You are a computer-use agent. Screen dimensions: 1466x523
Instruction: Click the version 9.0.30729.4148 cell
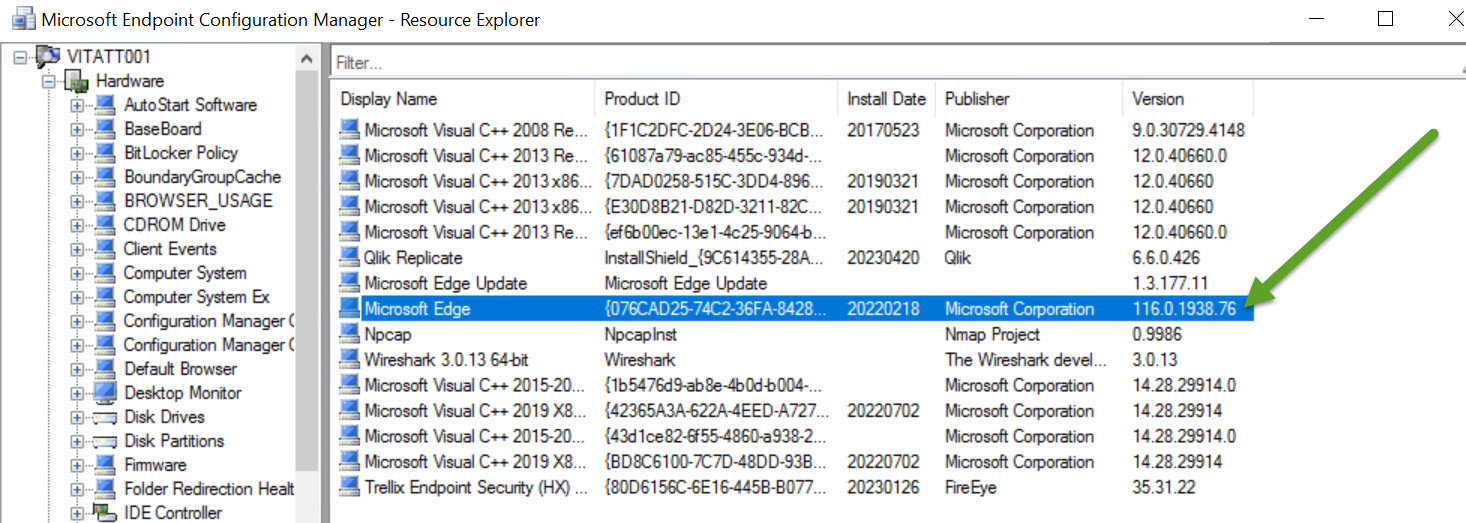click(x=1188, y=130)
